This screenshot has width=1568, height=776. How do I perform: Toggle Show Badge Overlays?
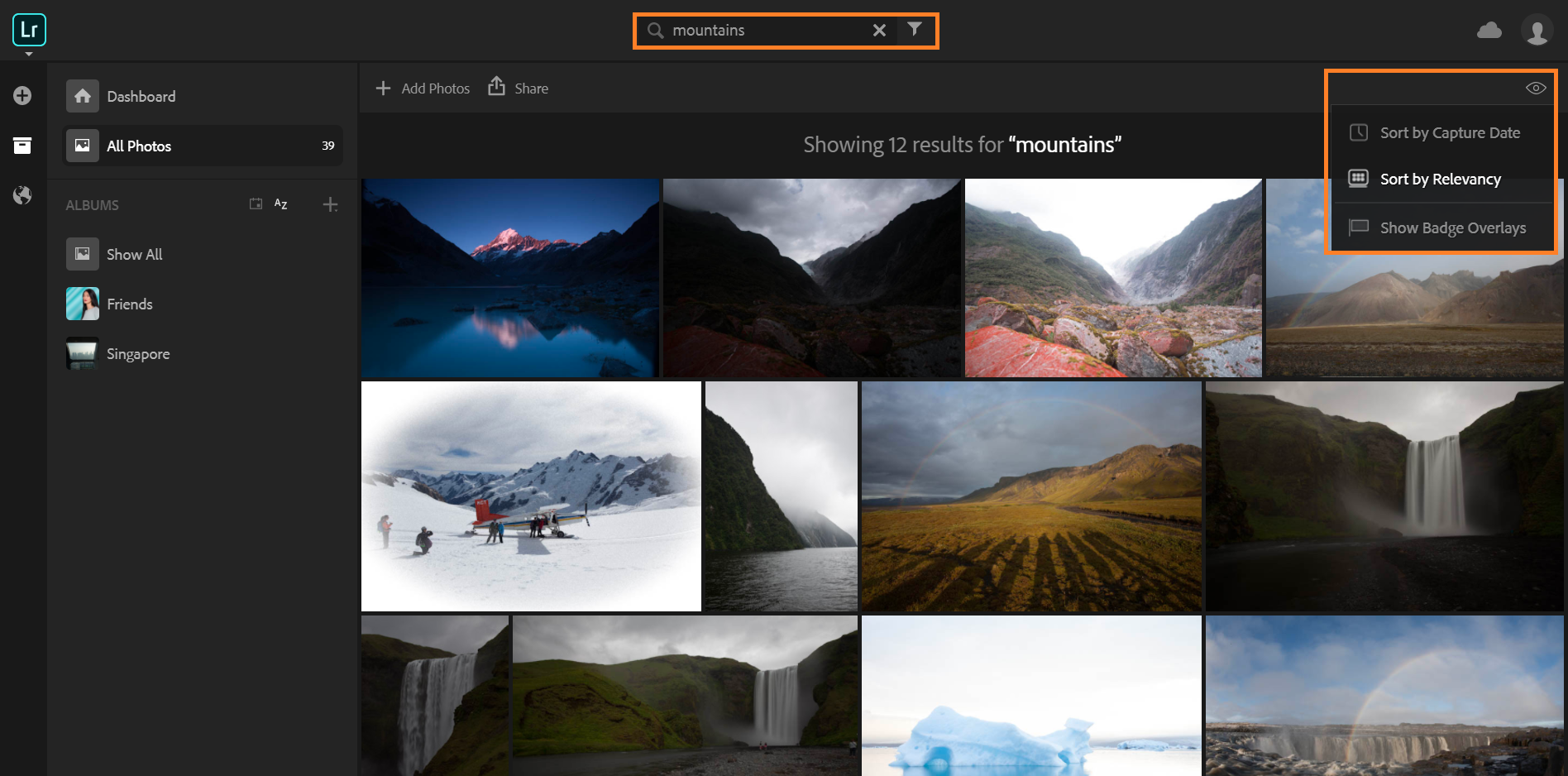point(1452,228)
